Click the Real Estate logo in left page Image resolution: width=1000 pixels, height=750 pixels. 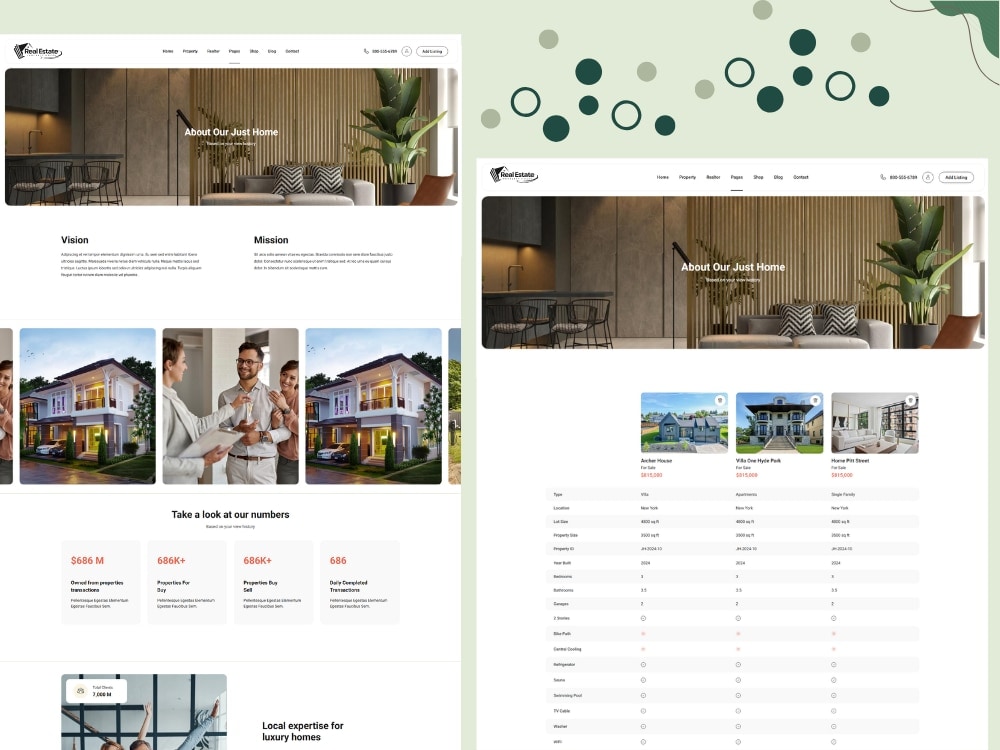38,51
